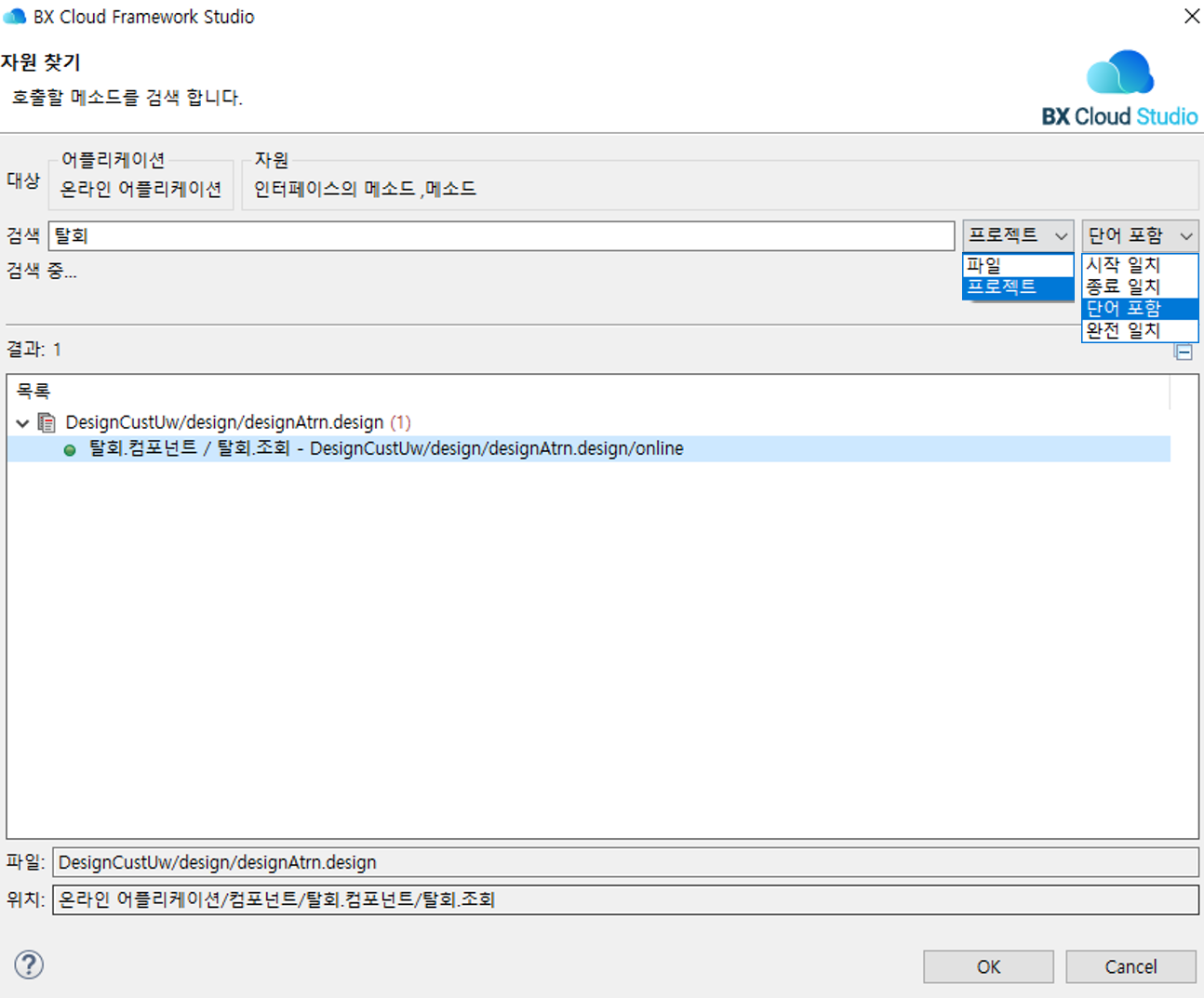Choose 시작 일치 match option
This screenshot has height=998, width=1204.
pyautogui.click(x=1139, y=264)
